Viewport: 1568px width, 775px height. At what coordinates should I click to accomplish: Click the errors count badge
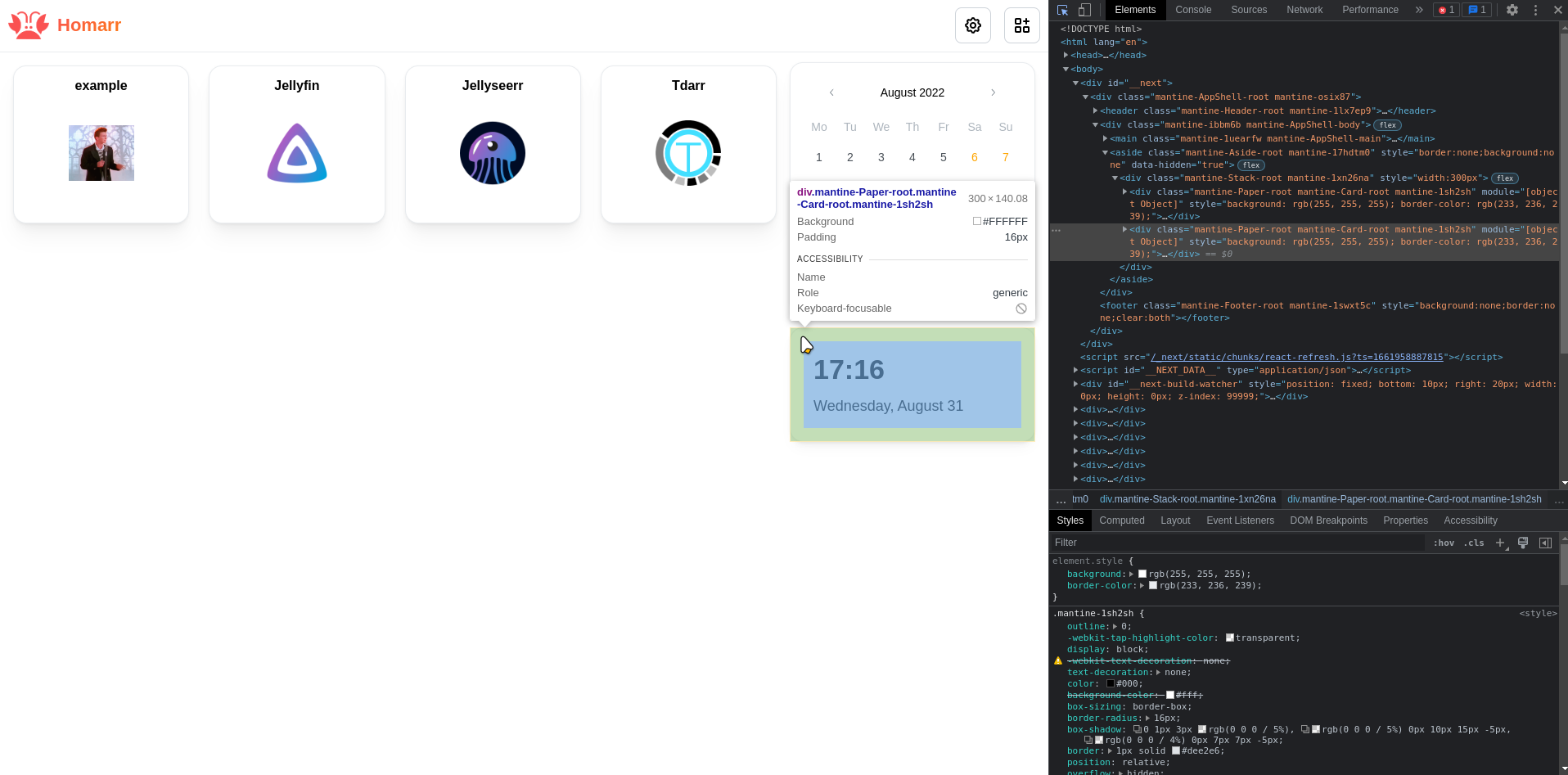tap(1446, 10)
